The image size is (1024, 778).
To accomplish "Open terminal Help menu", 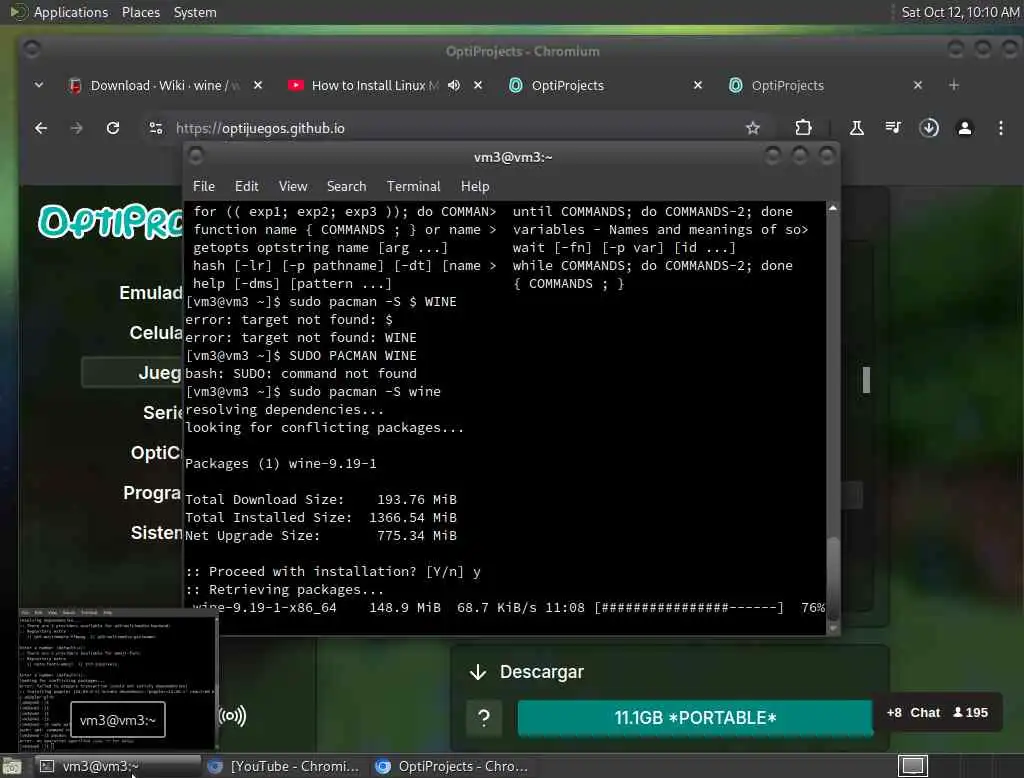I will pos(475,186).
